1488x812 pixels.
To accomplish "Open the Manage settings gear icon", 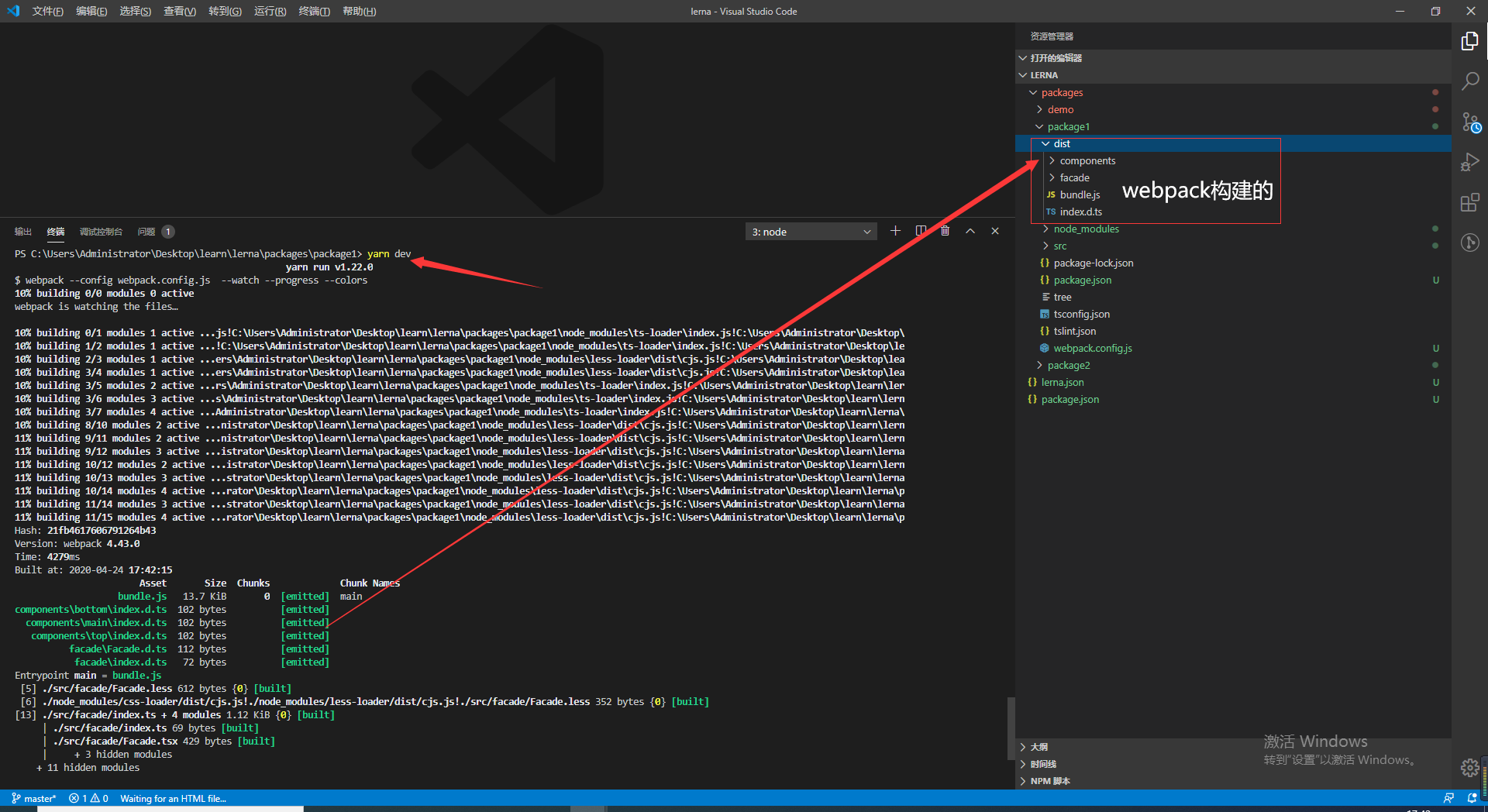I will click(1469, 768).
